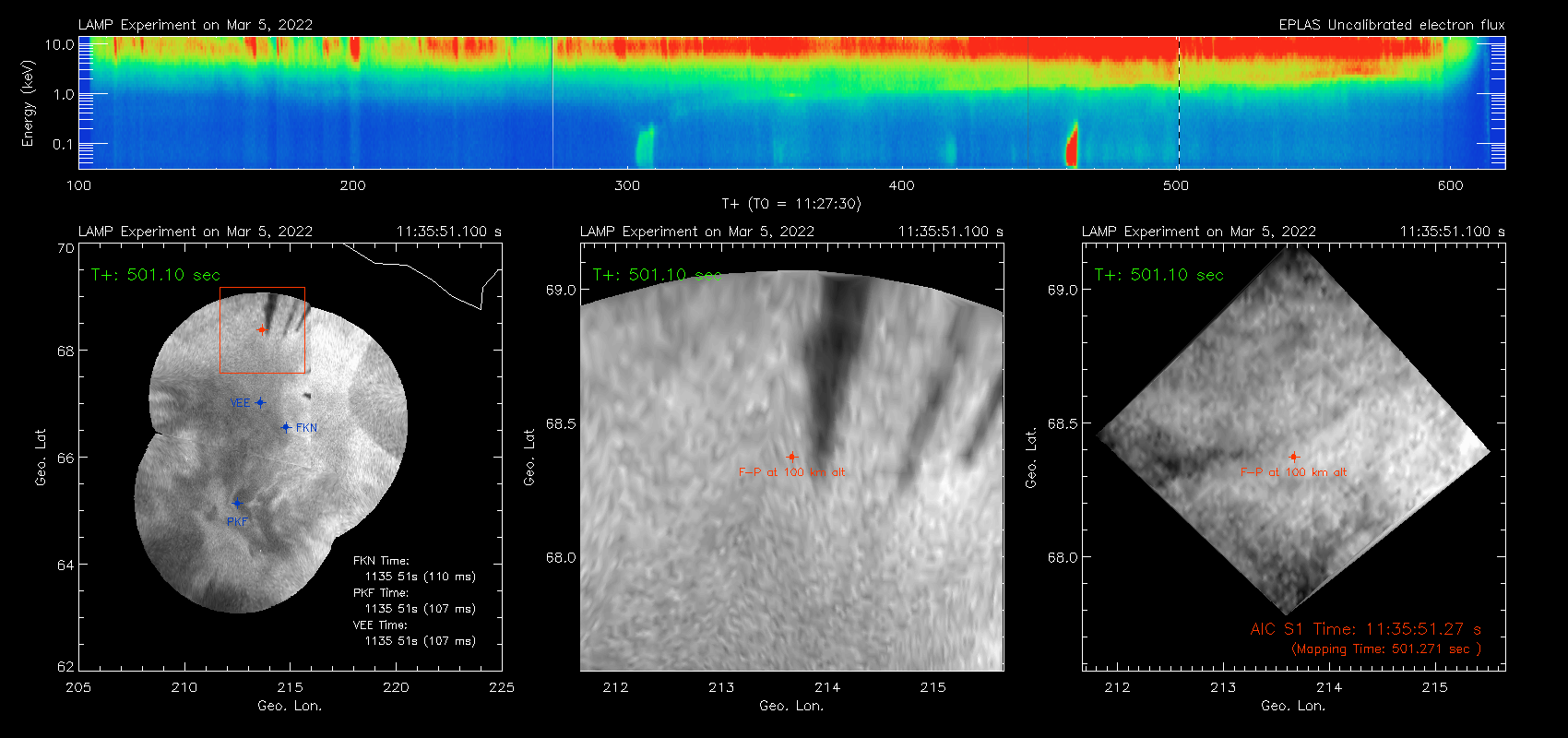Click the 'AIC S1 Time: 11:35:51.27 s' text
This screenshot has width=1568, height=738.
[x=1366, y=629]
